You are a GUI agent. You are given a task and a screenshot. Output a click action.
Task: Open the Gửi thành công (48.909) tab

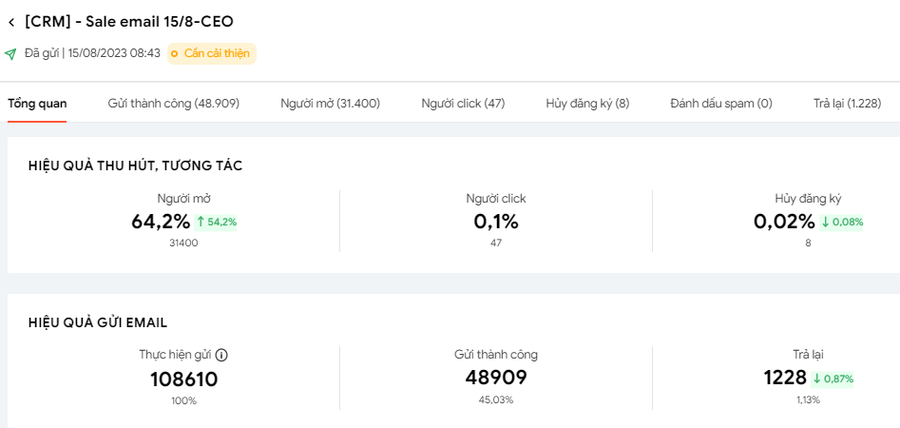tap(173, 104)
